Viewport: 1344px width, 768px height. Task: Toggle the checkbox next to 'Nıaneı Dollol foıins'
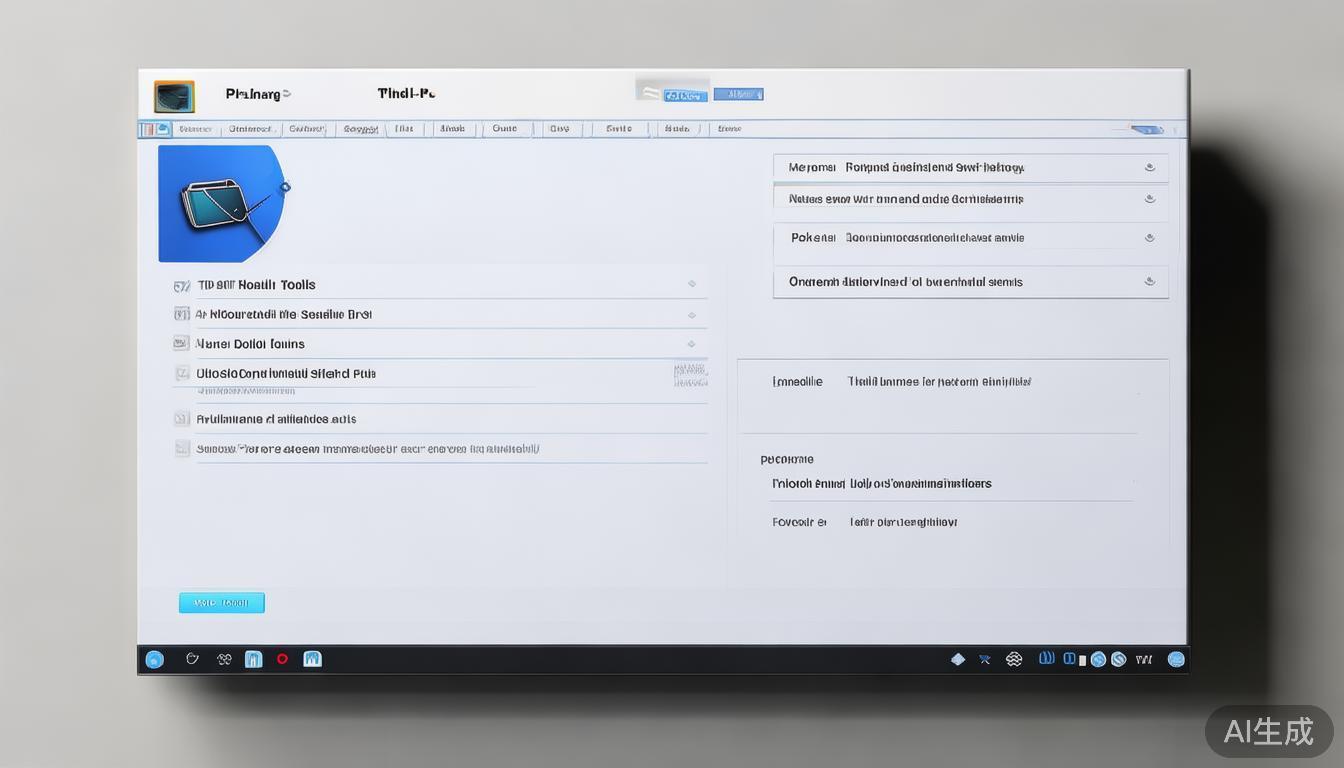pyautogui.click(x=181, y=343)
